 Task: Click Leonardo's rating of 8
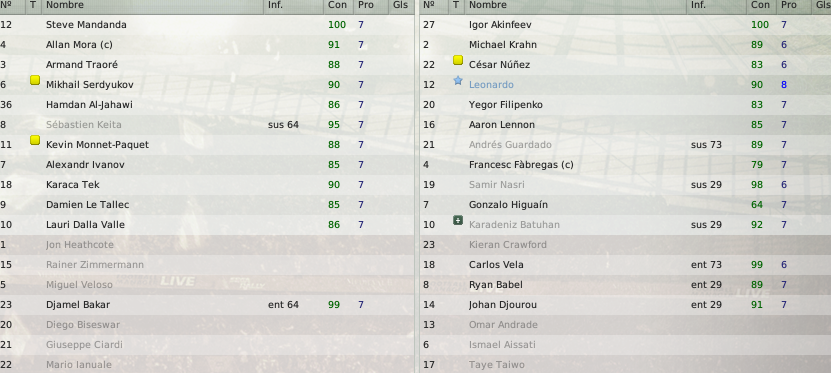pyautogui.click(x=784, y=85)
